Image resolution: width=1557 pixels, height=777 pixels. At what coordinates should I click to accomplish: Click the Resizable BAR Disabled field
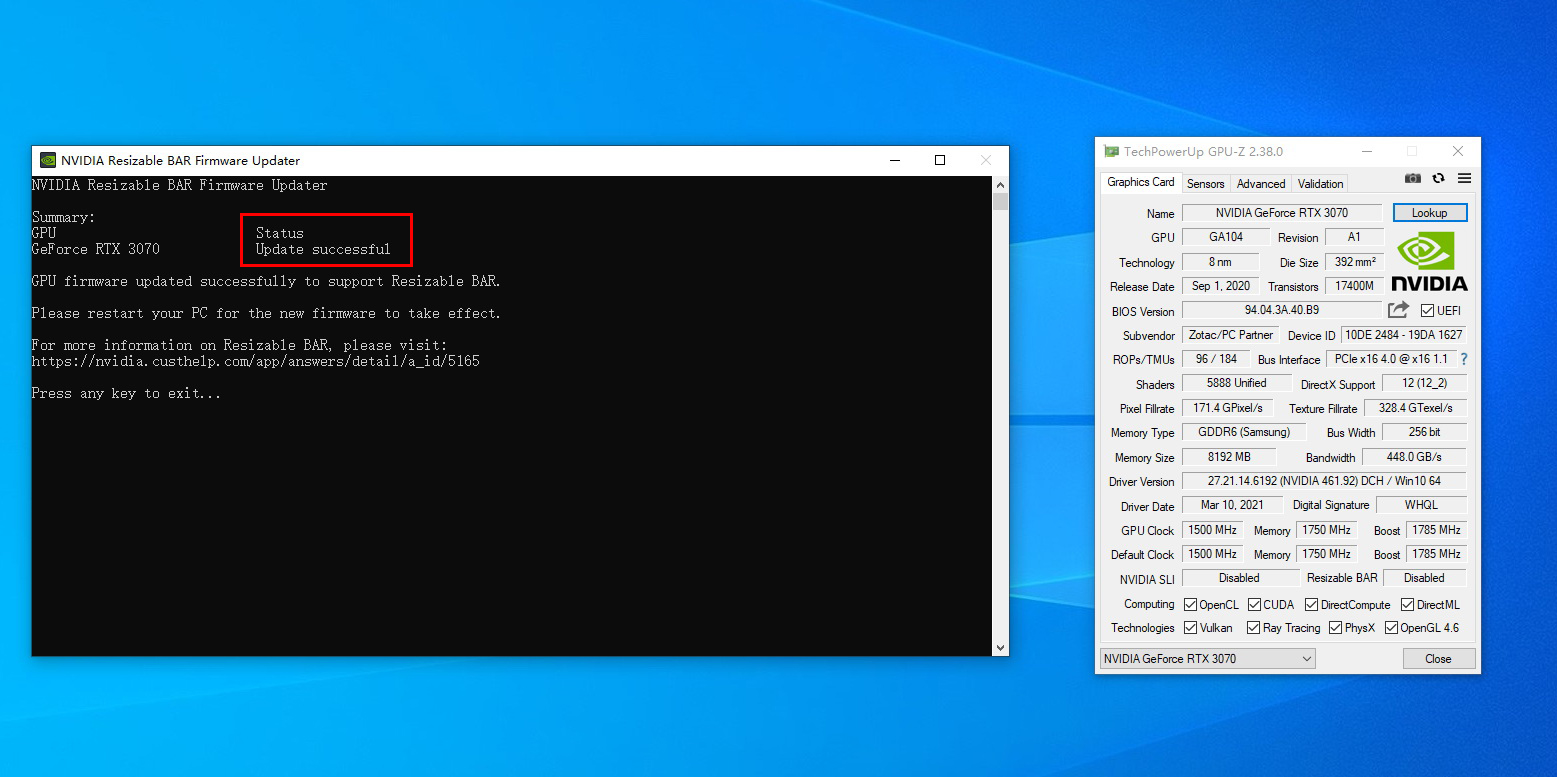click(x=1424, y=578)
